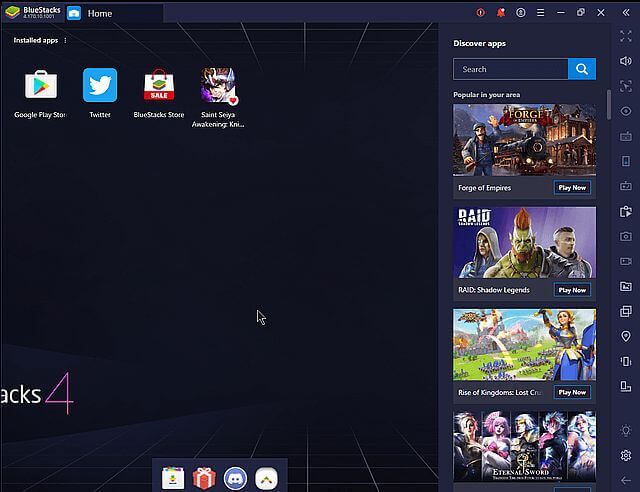Open the hamburger menu
This screenshot has height=492, width=640.
click(540, 13)
